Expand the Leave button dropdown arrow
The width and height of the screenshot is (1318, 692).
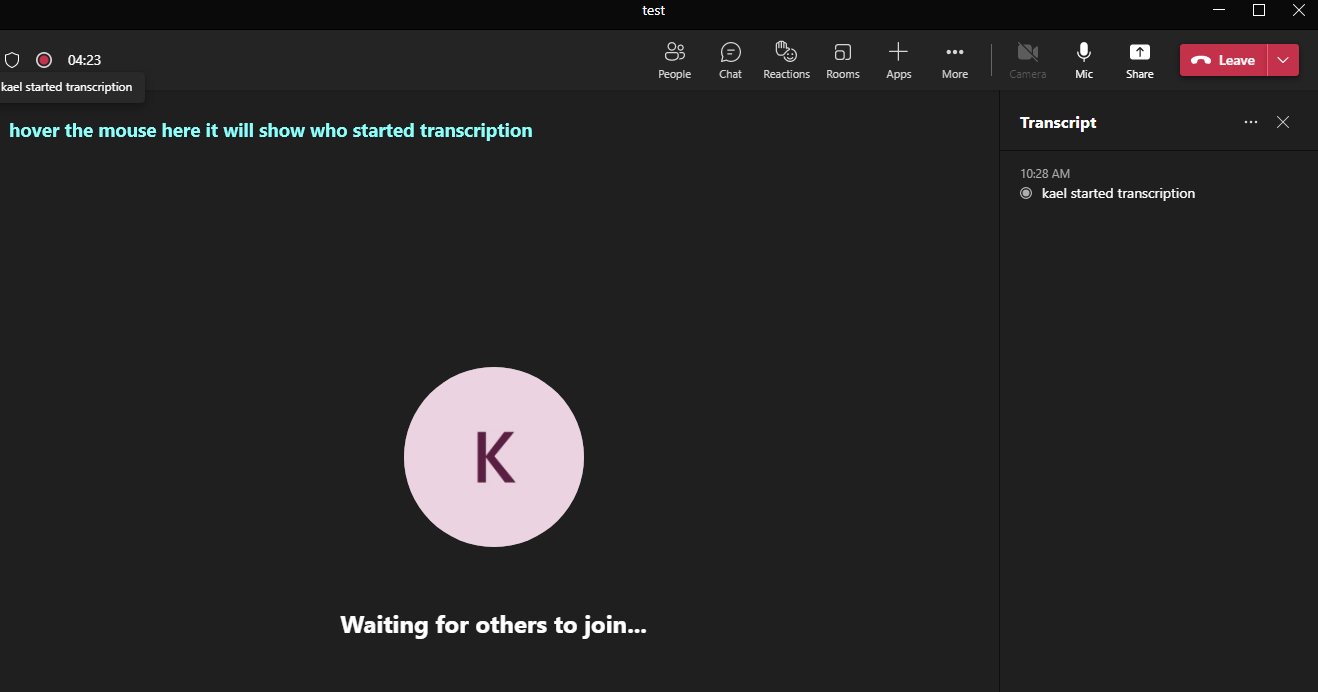[1283, 60]
